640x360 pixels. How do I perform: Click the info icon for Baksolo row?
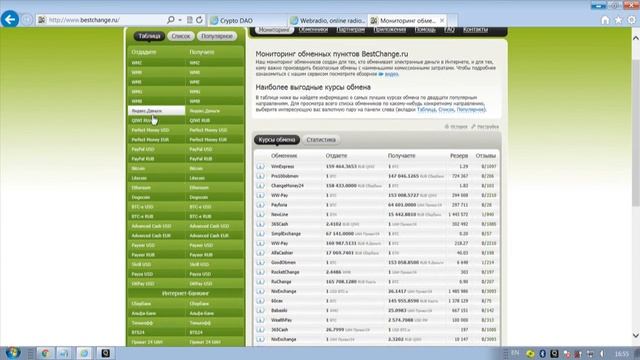(x=260, y=311)
